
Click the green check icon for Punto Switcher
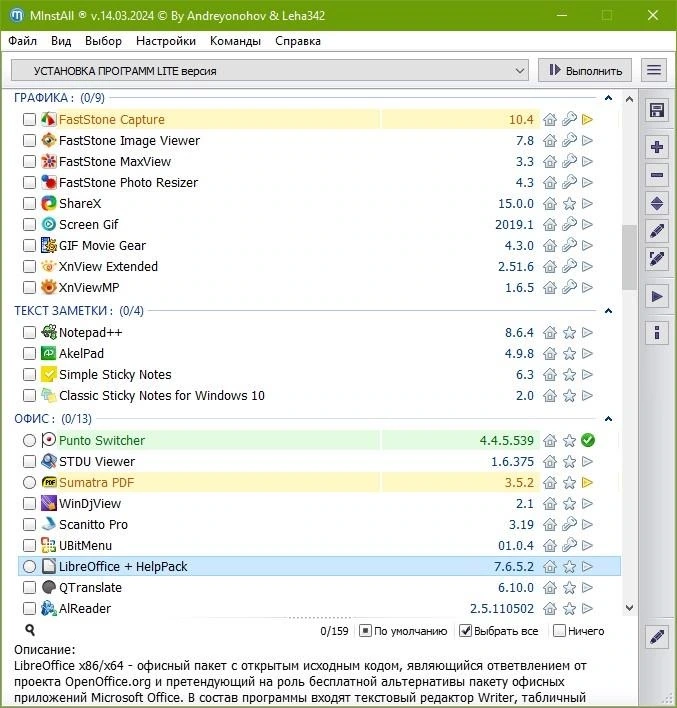[588, 440]
